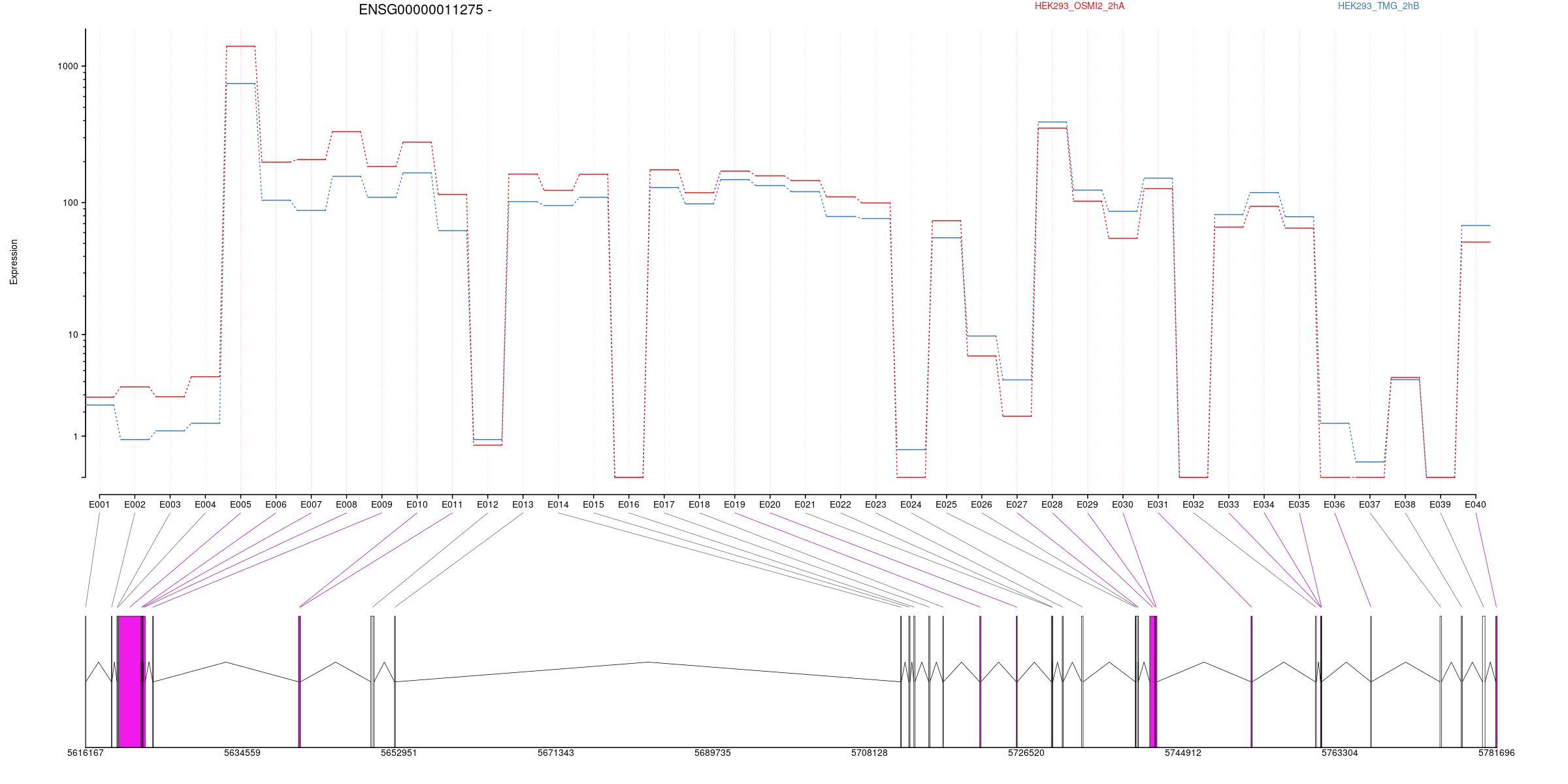
Task: Click exon label E022
Action: coord(840,504)
